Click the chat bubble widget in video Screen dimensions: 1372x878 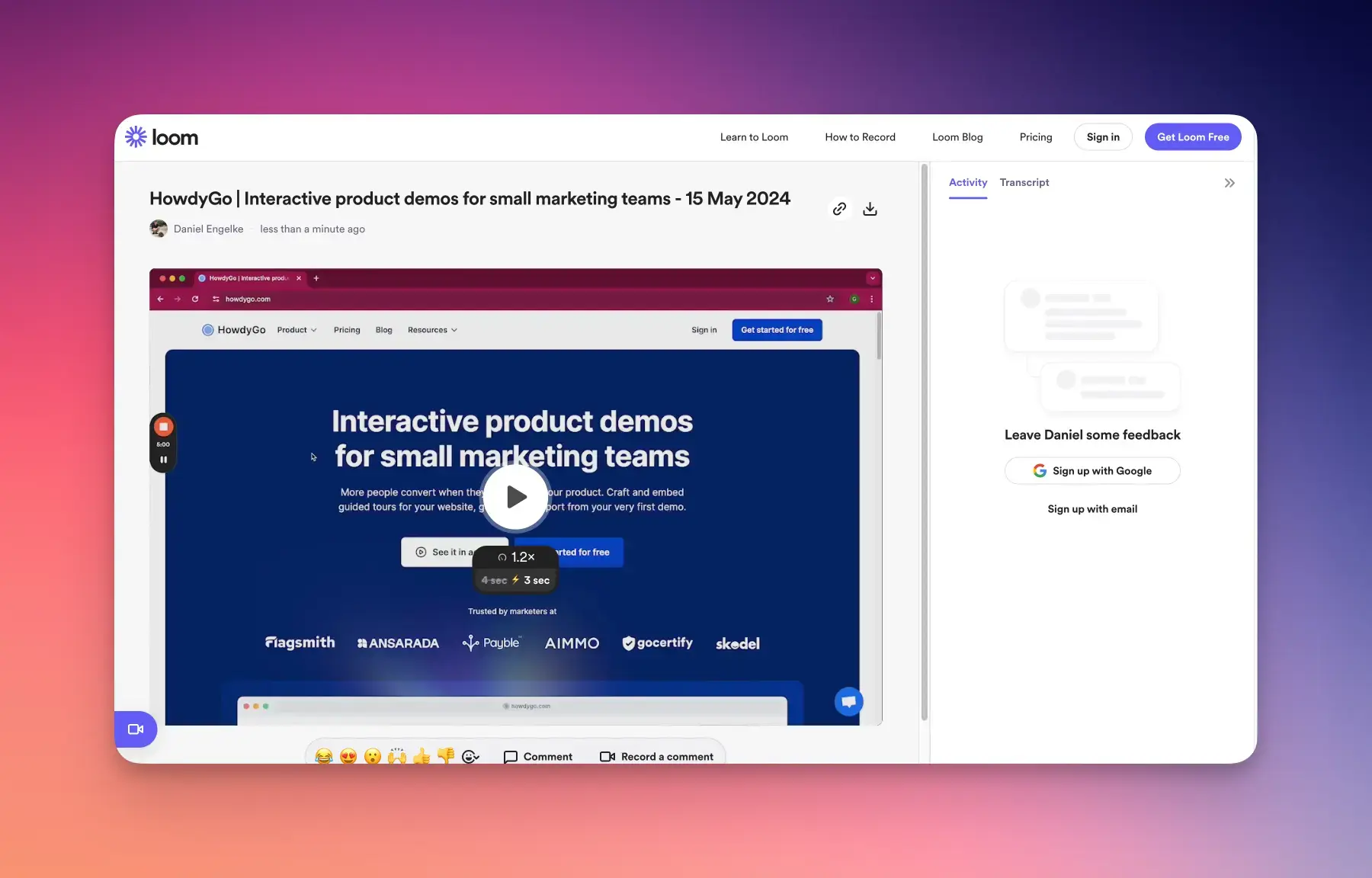click(848, 701)
